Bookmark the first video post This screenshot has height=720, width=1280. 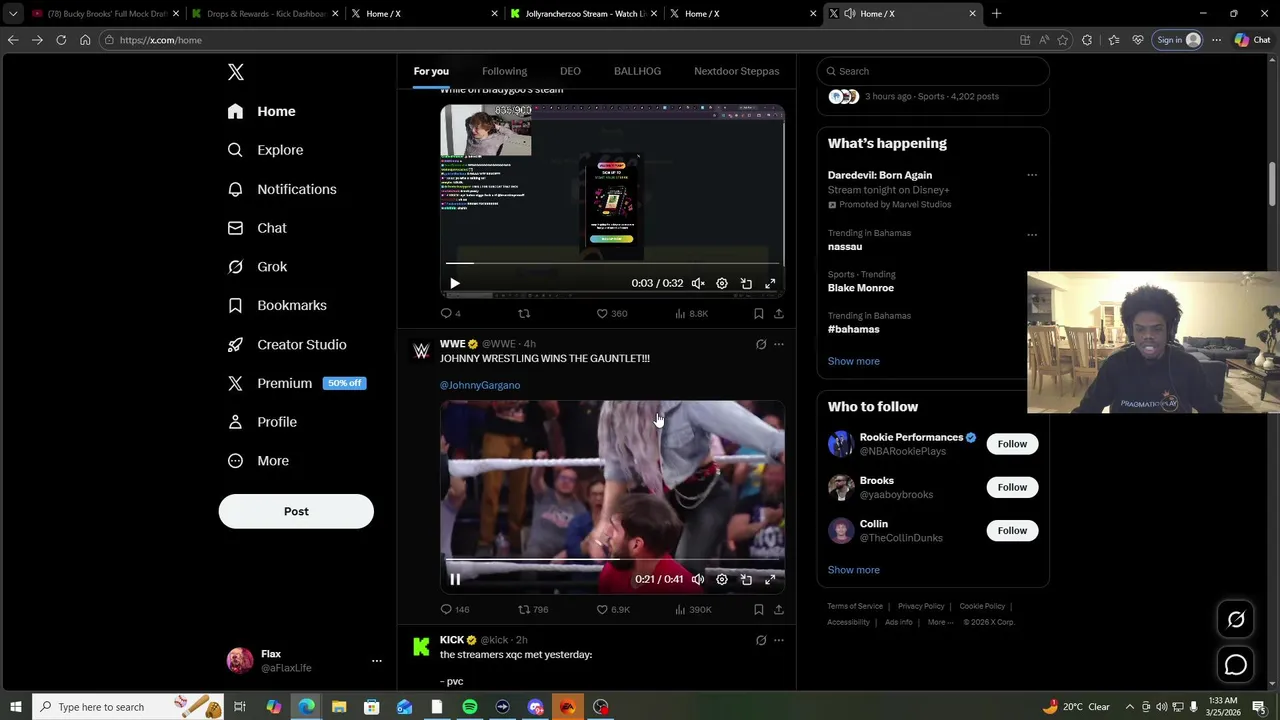tap(759, 314)
